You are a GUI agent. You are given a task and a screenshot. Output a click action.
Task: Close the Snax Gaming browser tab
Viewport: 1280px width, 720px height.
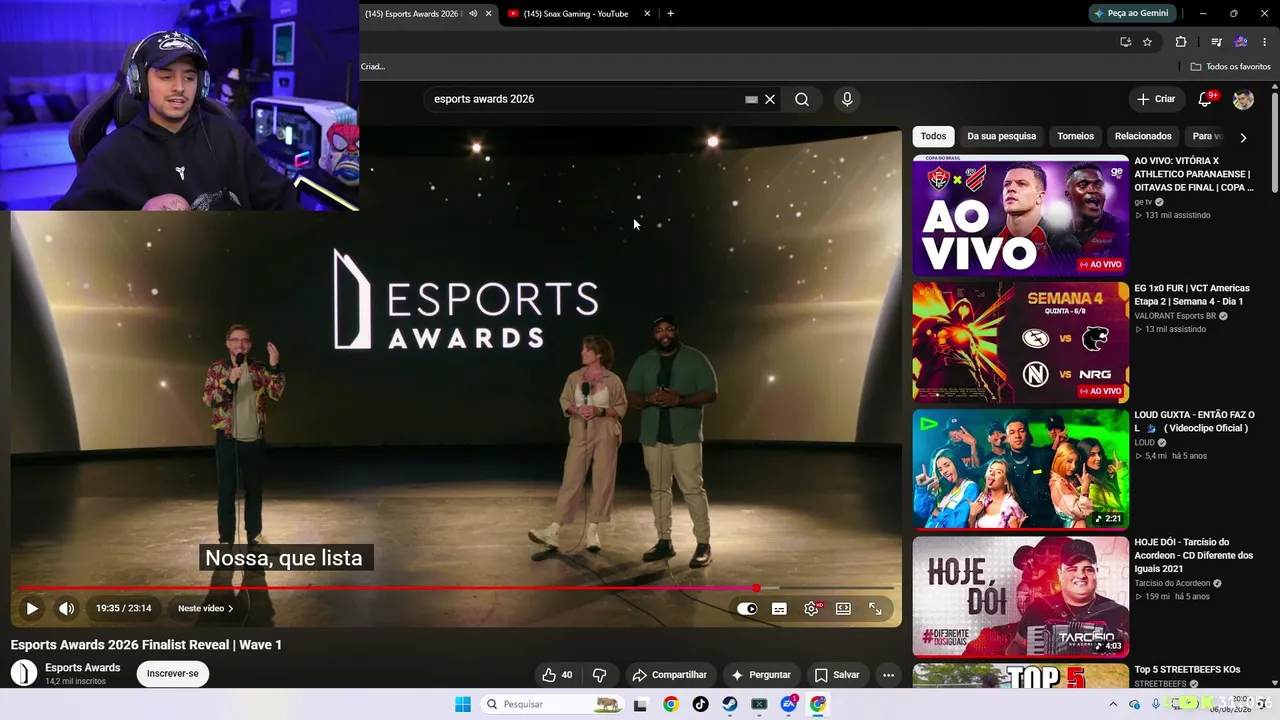point(647,13)
